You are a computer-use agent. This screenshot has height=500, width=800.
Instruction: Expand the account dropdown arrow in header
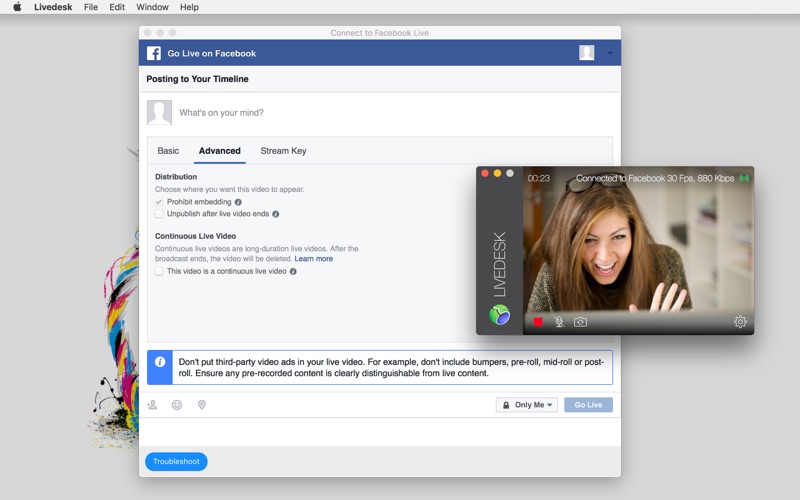(x=610, y=53)
